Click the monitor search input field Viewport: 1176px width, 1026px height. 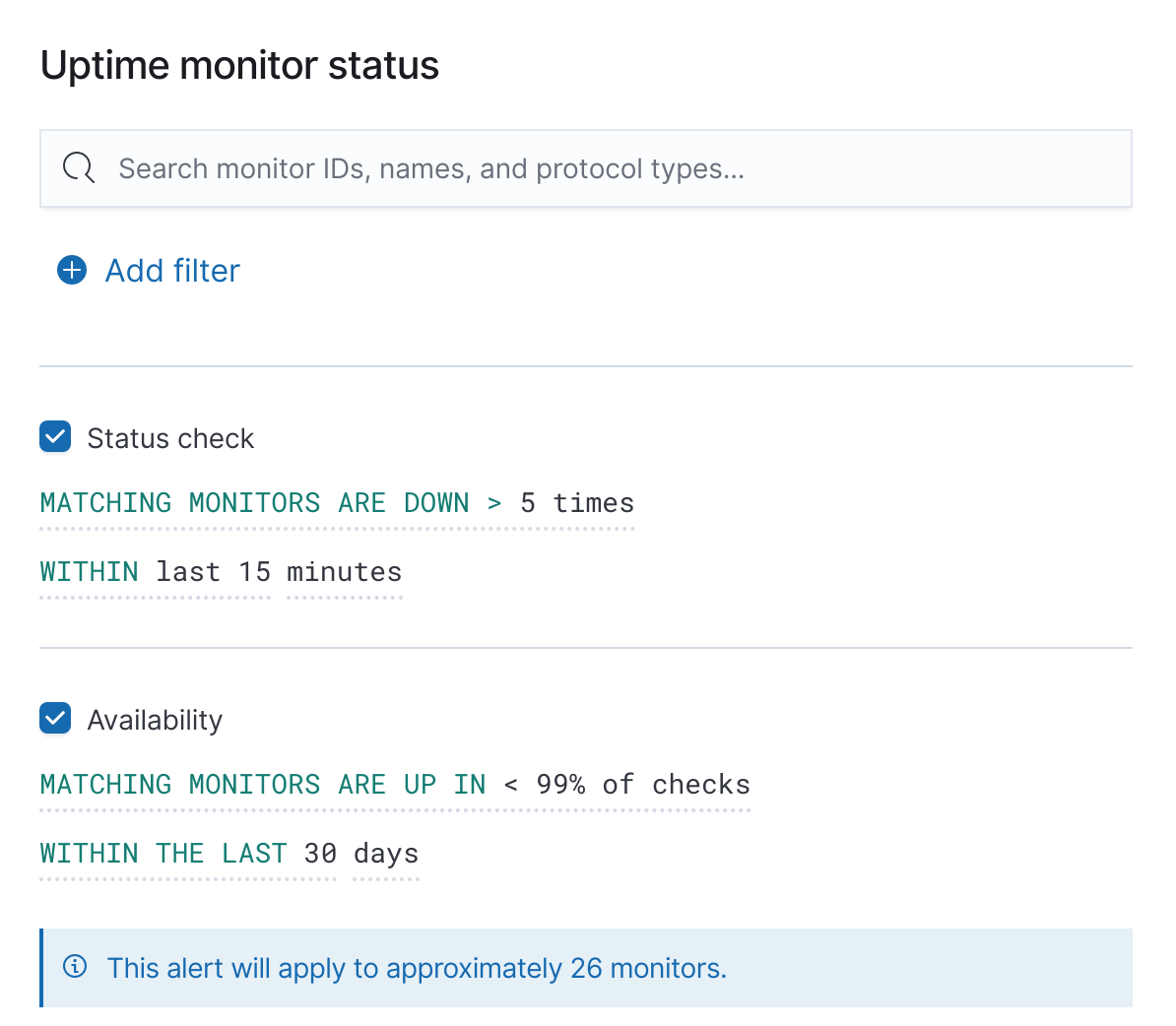click(x=492, y=167)
